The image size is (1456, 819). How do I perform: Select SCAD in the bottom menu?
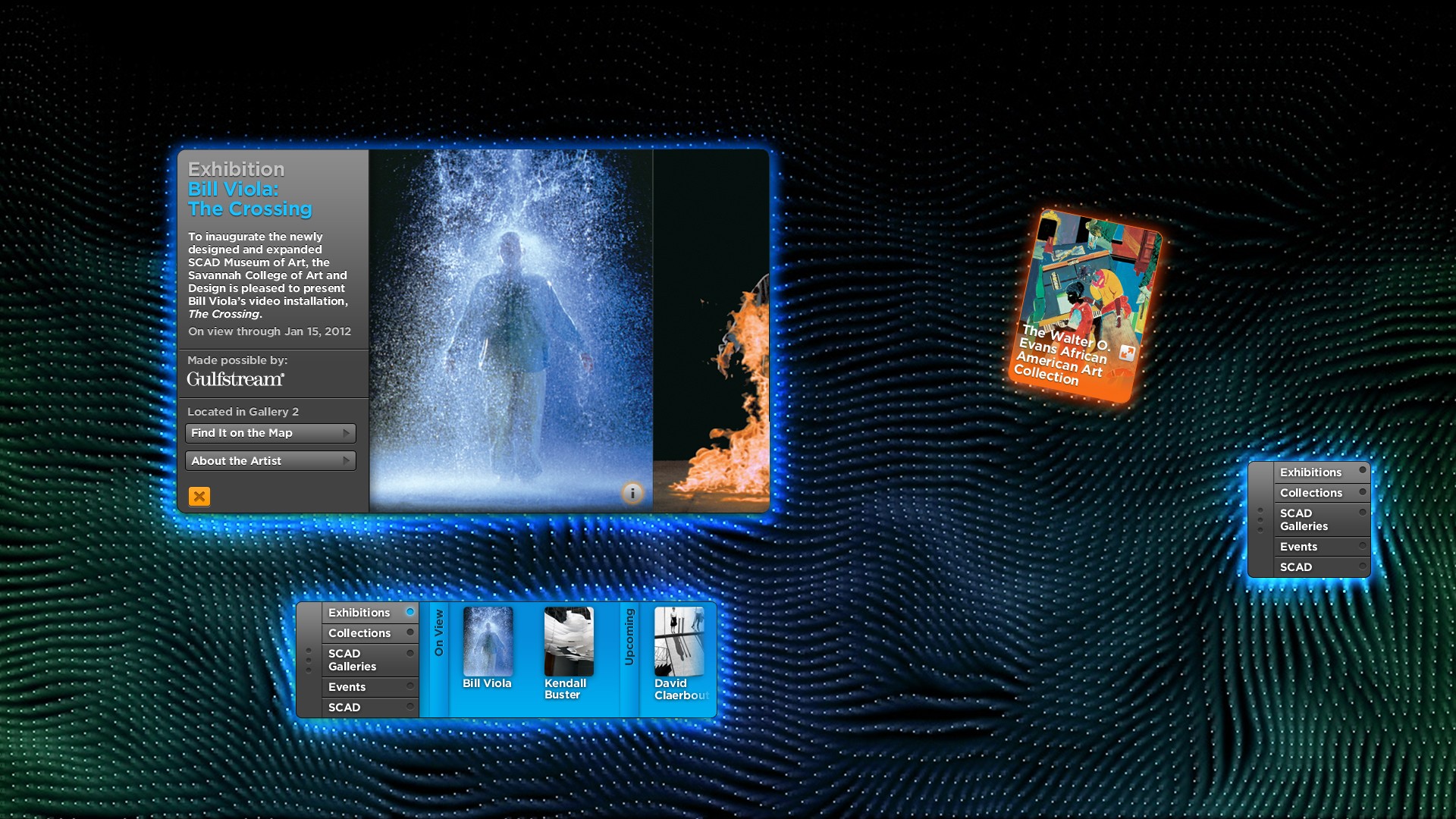(370, 708)
